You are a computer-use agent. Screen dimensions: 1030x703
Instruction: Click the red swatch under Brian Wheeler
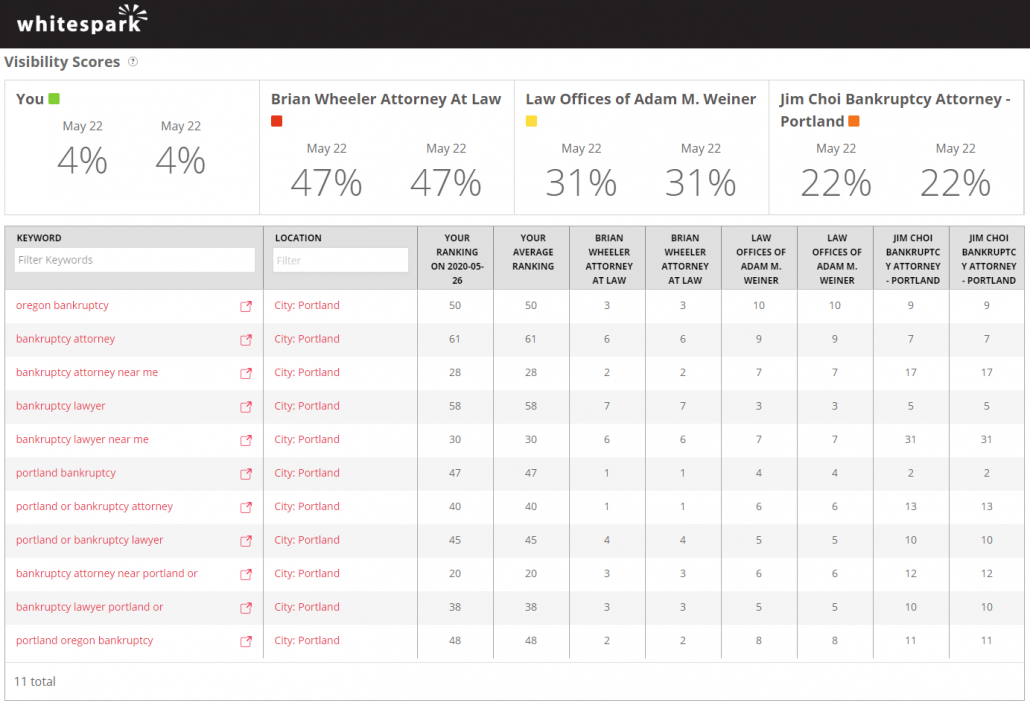pyautogui.click(x=277, y=121)
